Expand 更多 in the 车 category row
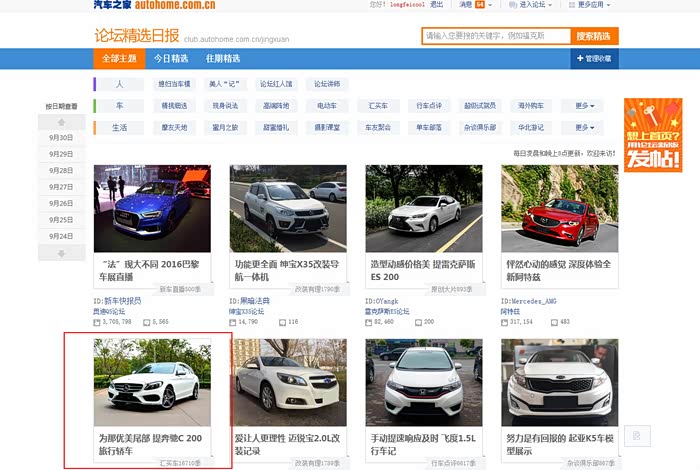700x470 pixels. click(x=584, y=106)
